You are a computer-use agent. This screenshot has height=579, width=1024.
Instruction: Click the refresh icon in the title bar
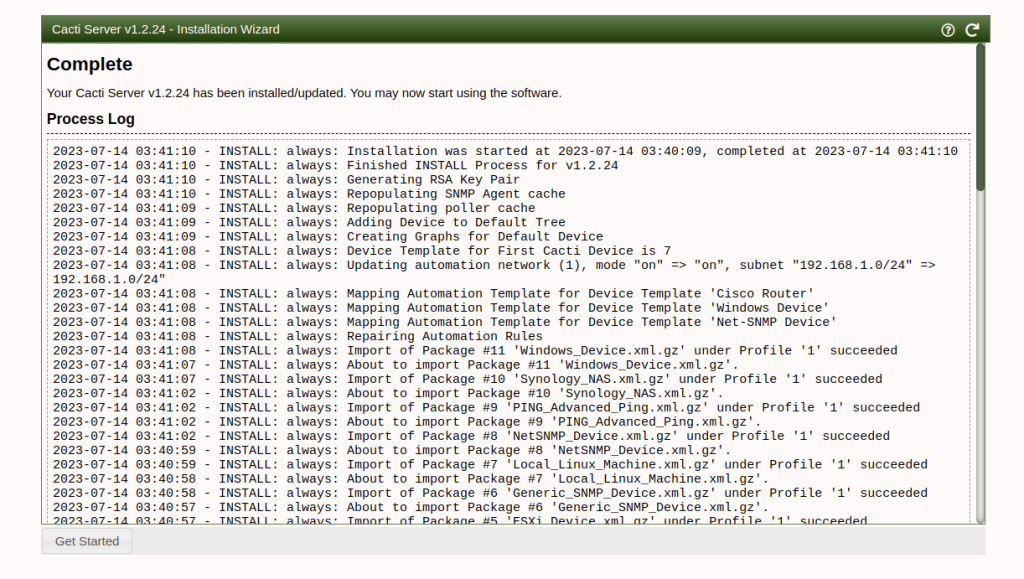tap(971, 30)
